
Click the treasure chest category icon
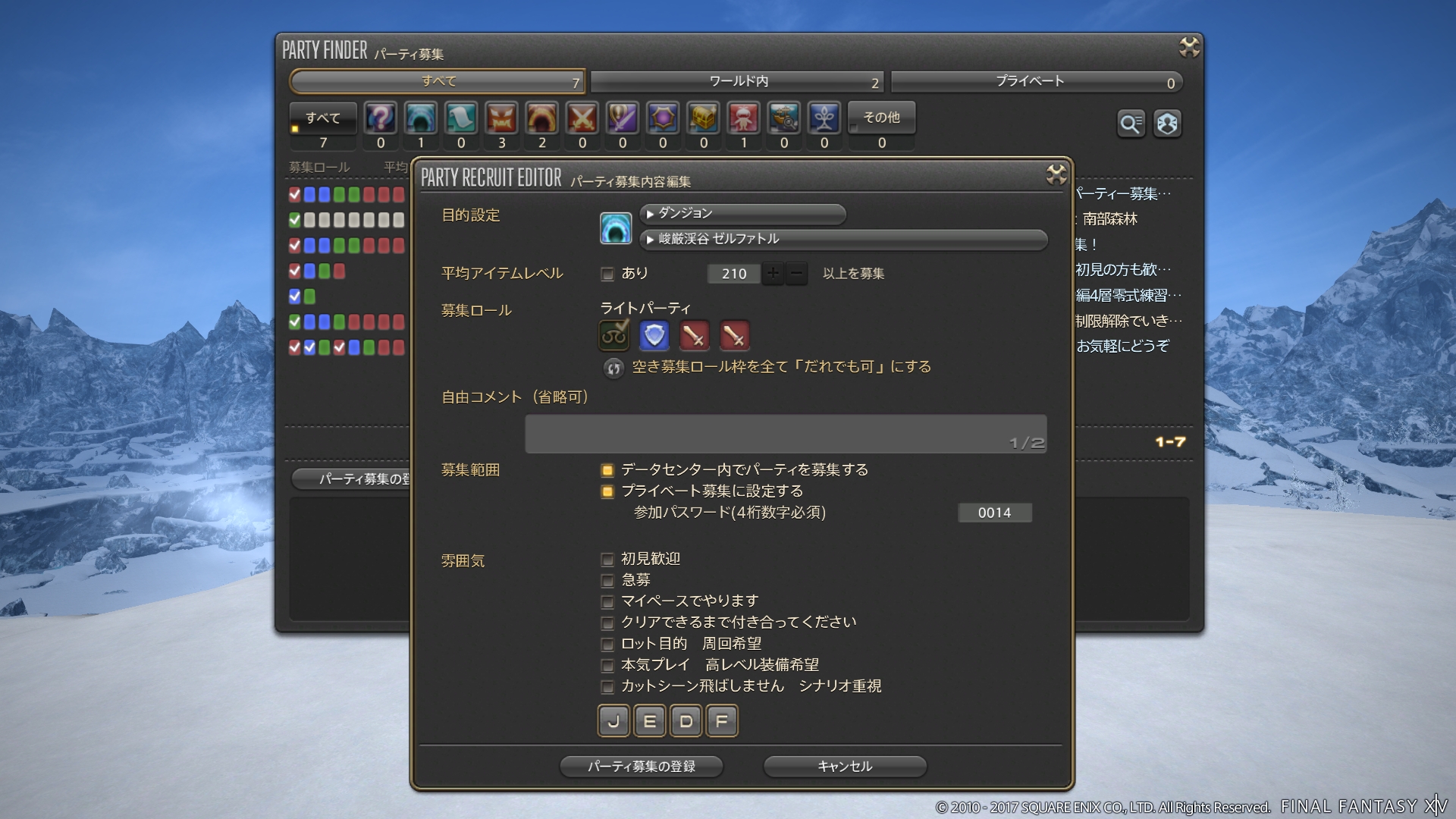point(703,118)
